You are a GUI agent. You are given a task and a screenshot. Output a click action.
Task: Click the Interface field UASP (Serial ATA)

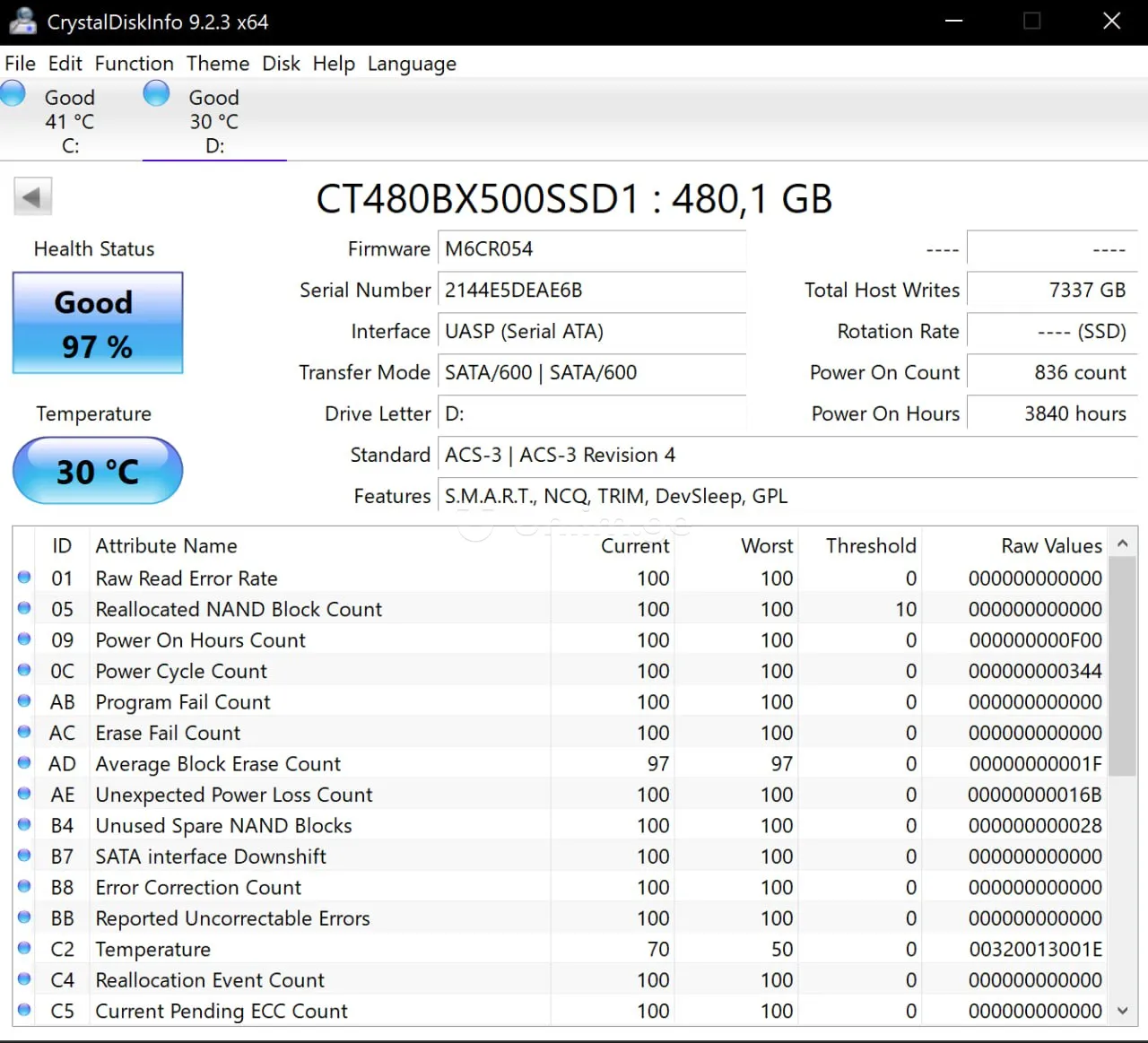pos(592,332)
